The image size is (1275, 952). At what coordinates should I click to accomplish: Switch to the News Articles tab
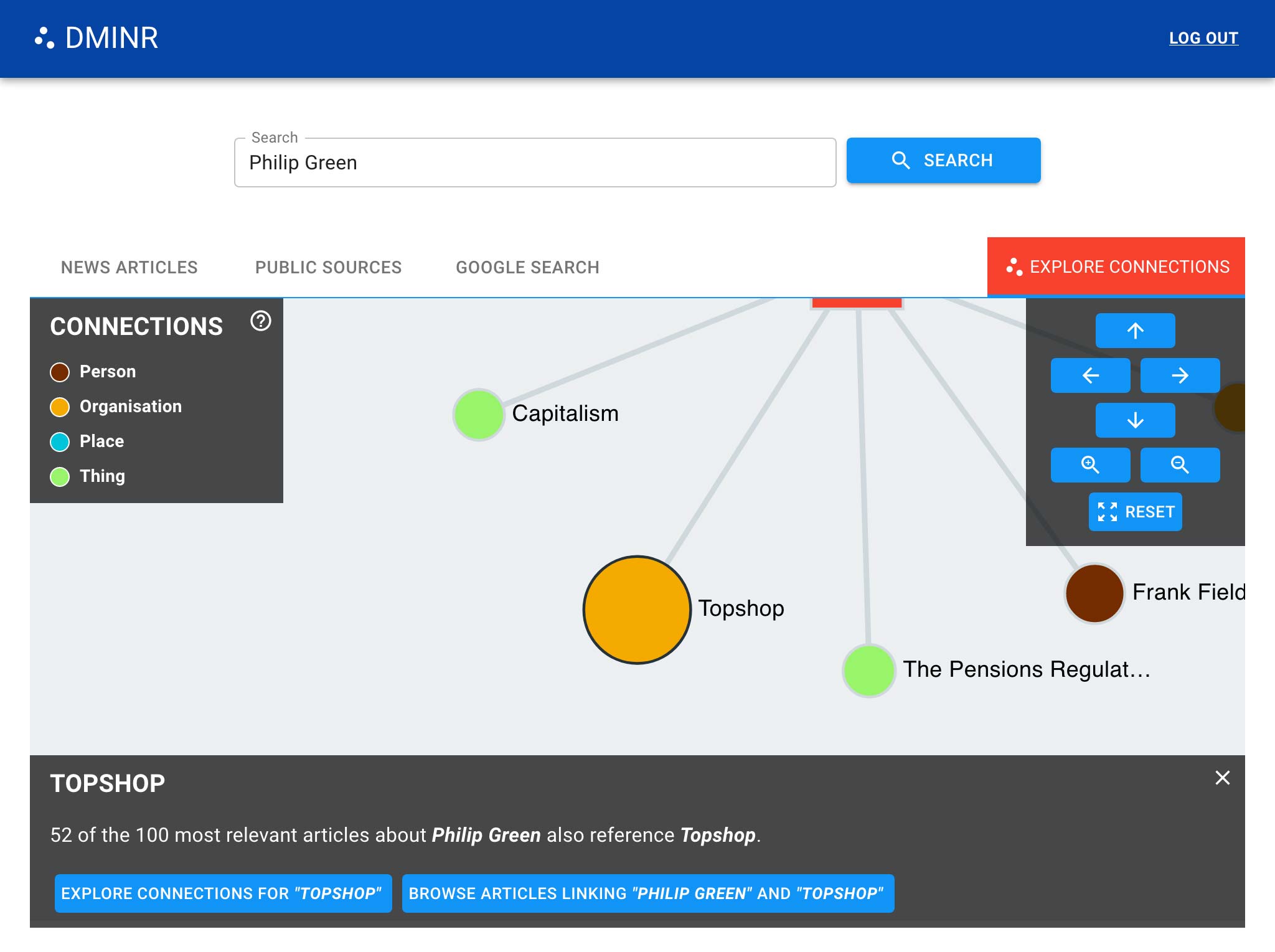pos(129,267)
